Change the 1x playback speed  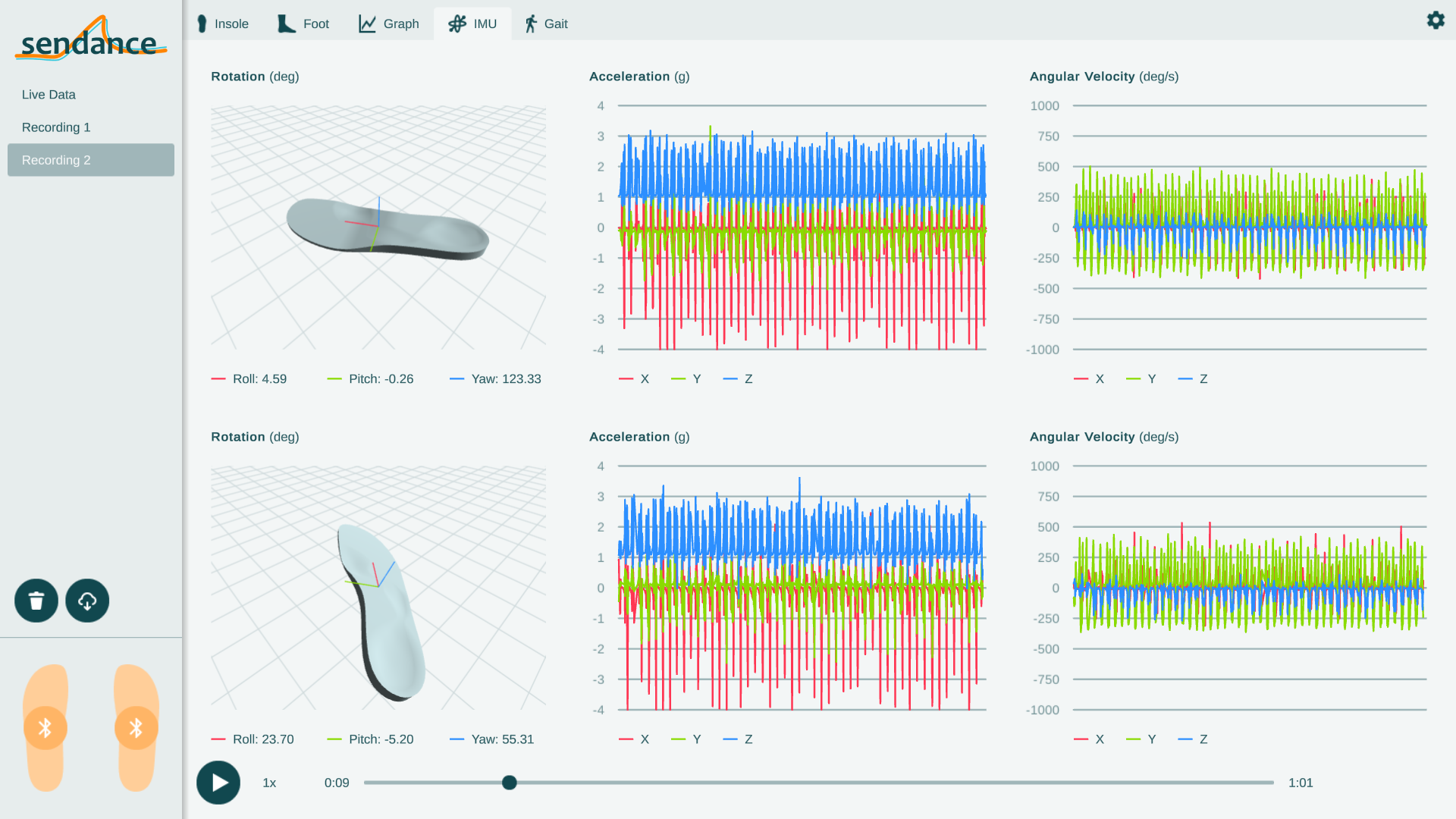tap(269, 783)
